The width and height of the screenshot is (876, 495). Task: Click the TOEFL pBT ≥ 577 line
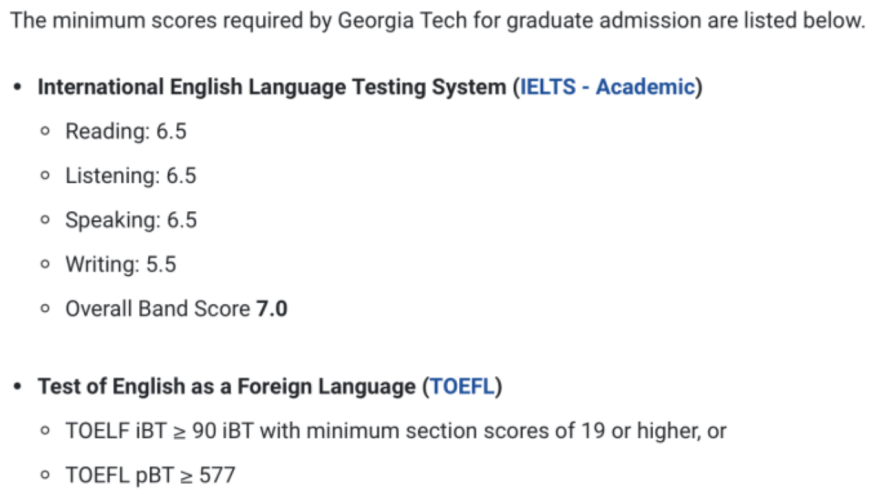pyautogui.click(x=150, y=475)
